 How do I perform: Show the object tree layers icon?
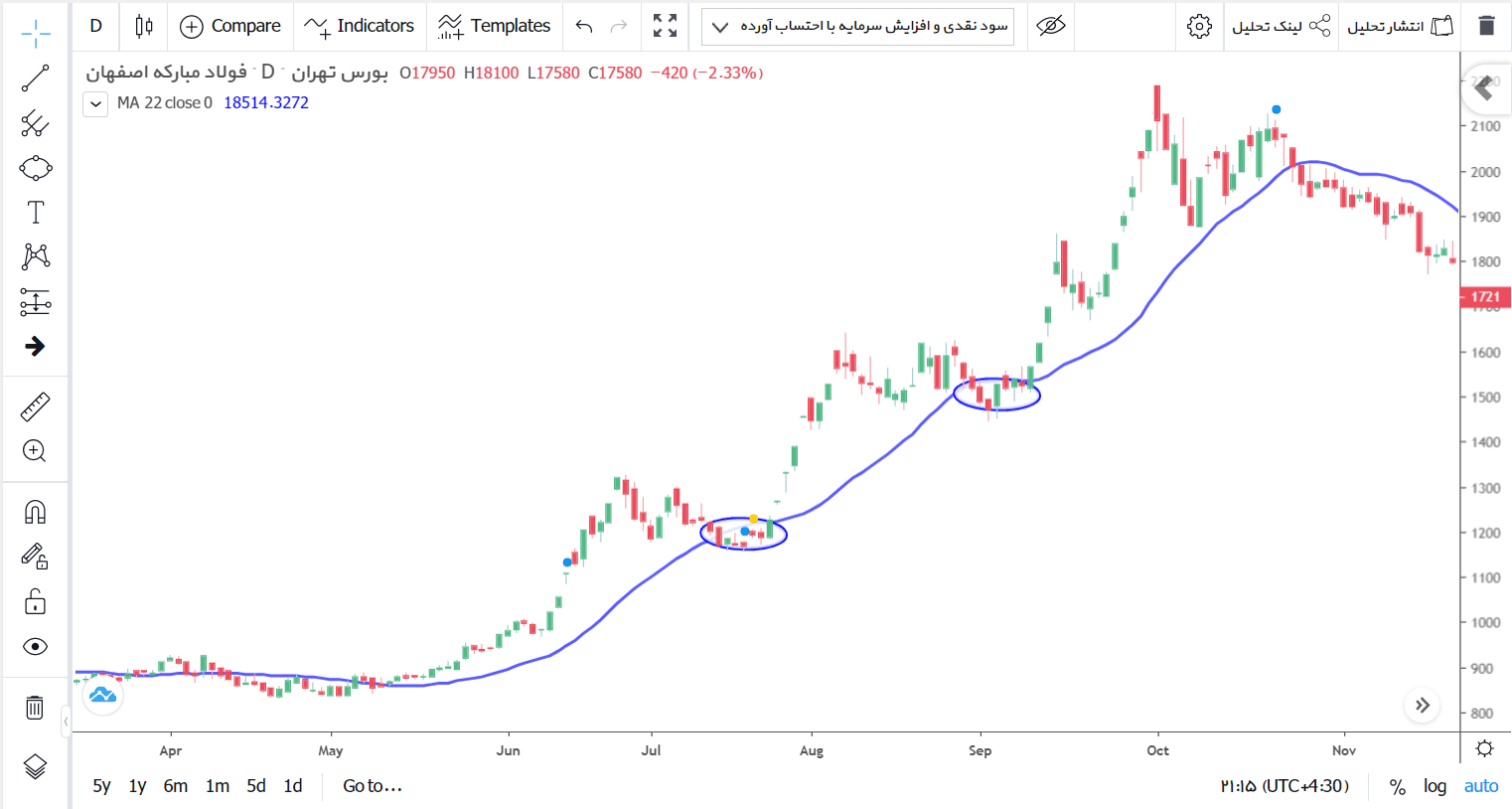(35, 766)
